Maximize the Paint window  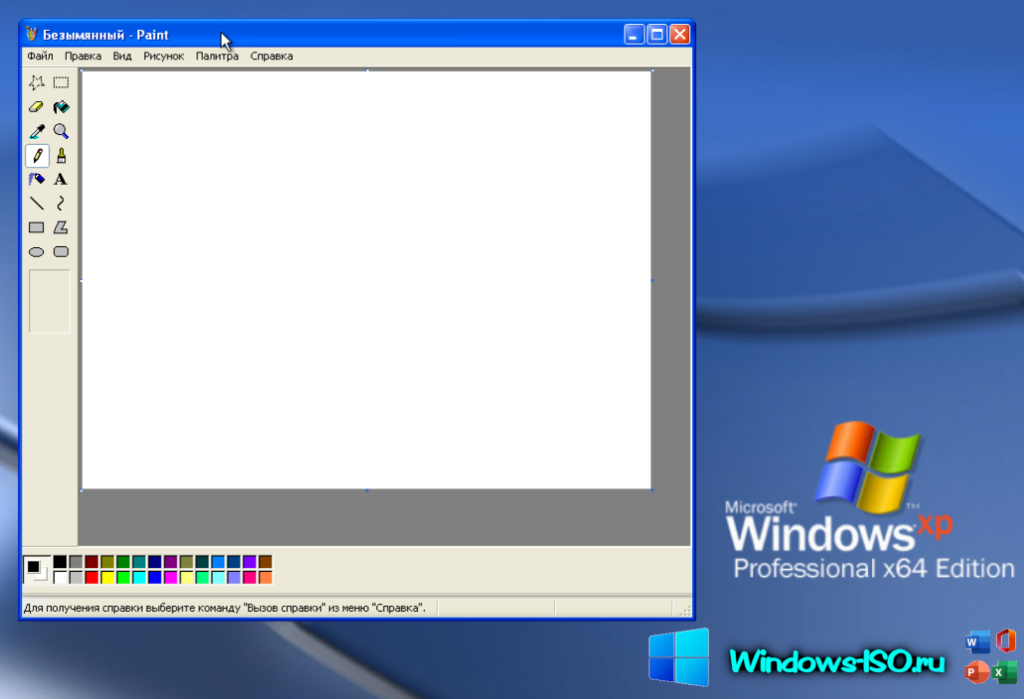point(657,34)
